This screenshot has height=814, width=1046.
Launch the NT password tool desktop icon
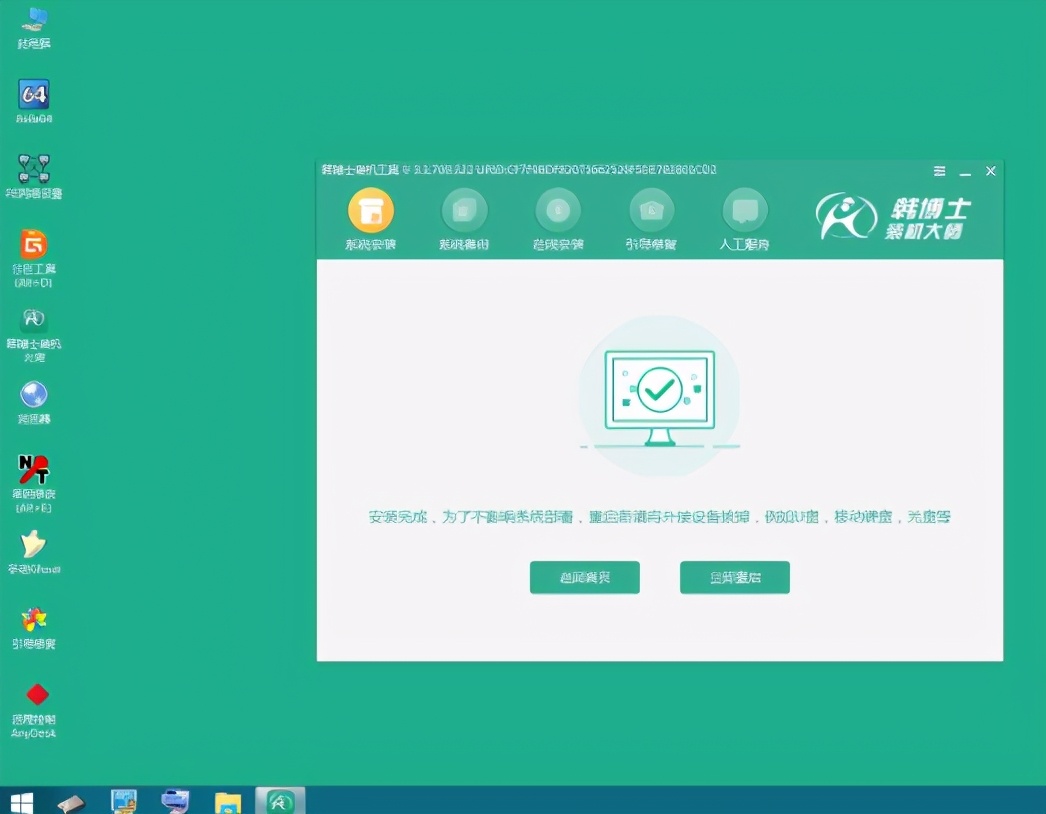[x=34, y=468]
